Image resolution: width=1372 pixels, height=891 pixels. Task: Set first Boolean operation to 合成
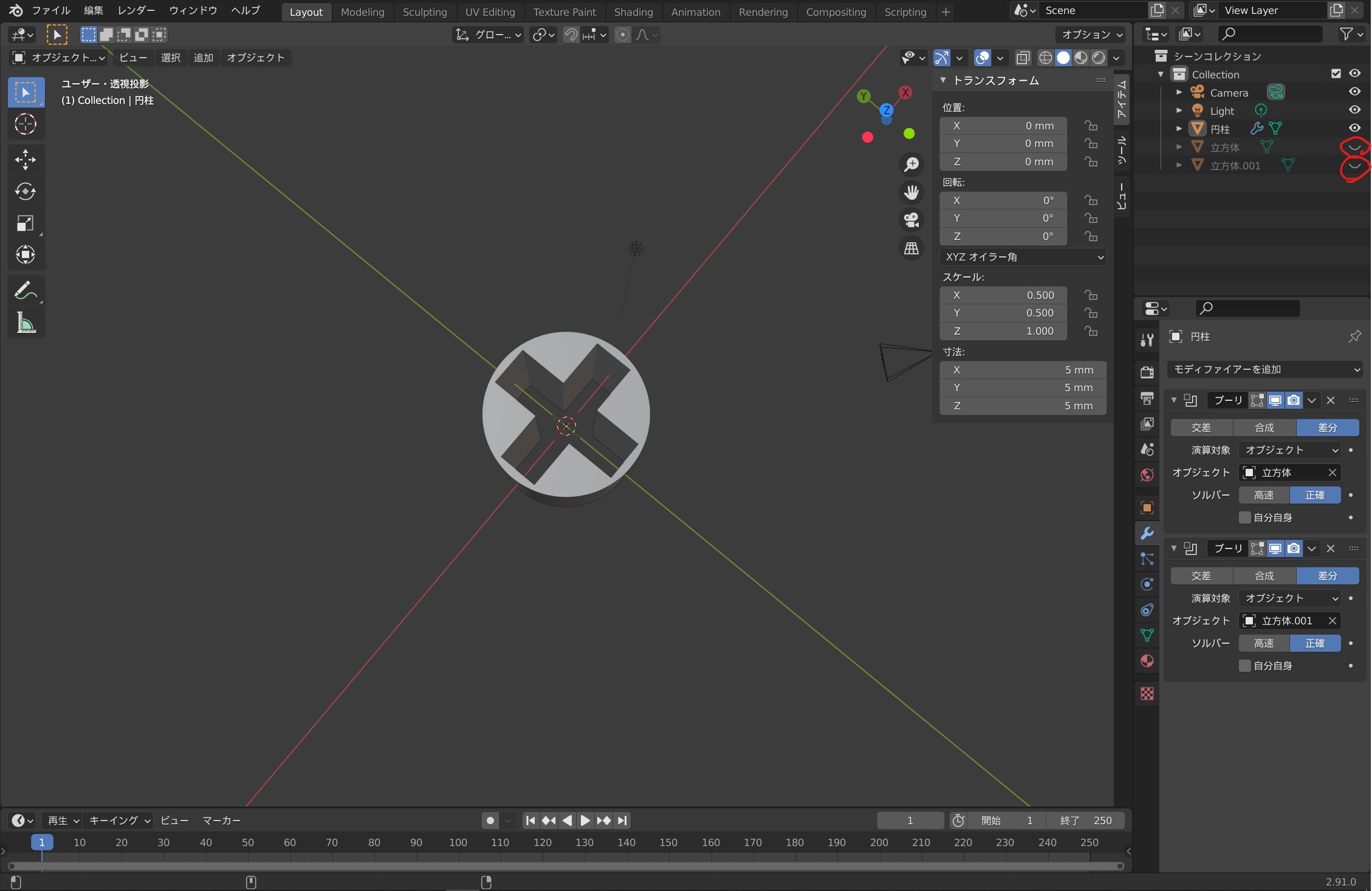(x=1264, y=428)
